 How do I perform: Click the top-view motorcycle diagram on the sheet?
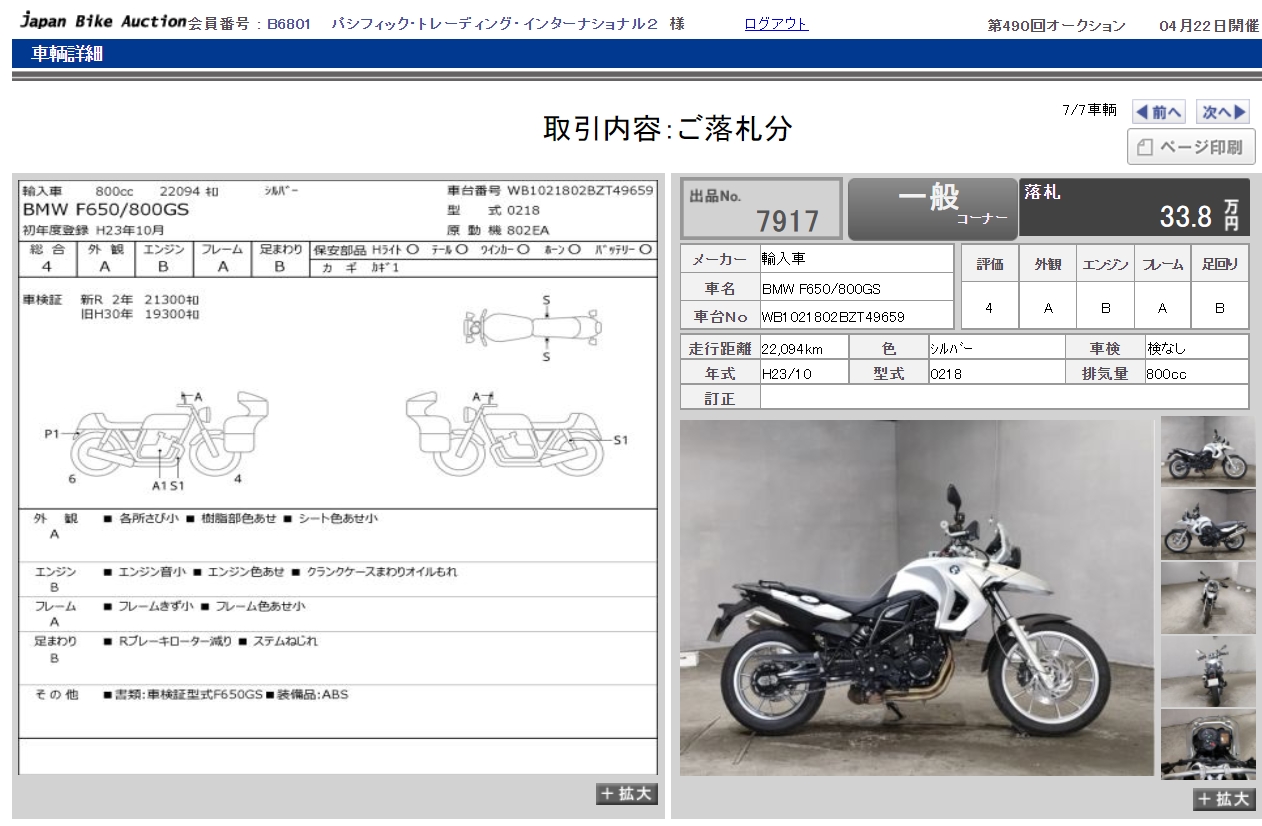pyautogui.click(x=533, y=327)
